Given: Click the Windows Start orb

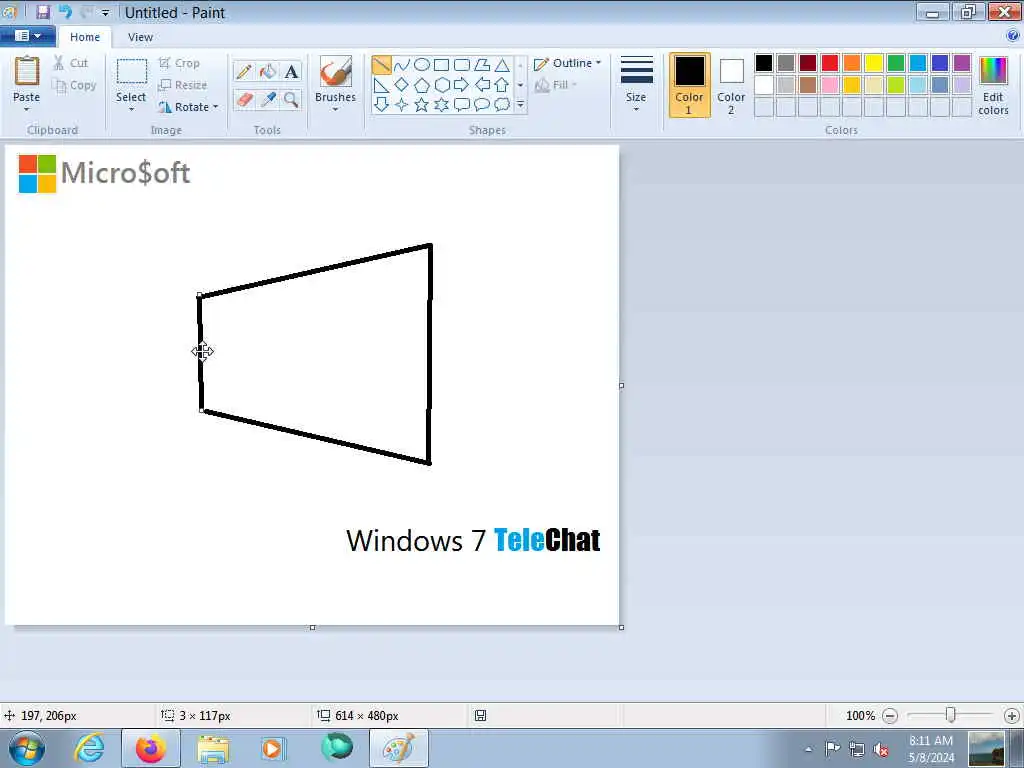Looking at the screenshot, I should point(26,748).
